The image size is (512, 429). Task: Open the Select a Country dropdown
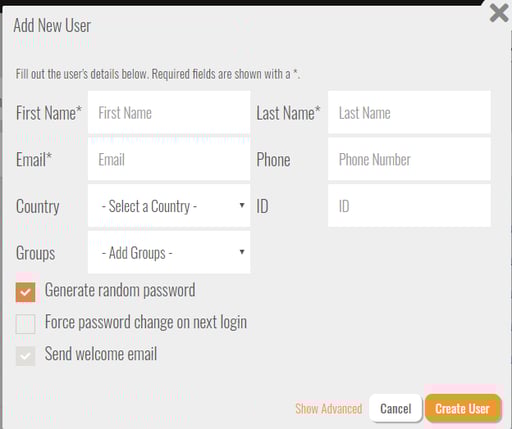tap(169, 206)
